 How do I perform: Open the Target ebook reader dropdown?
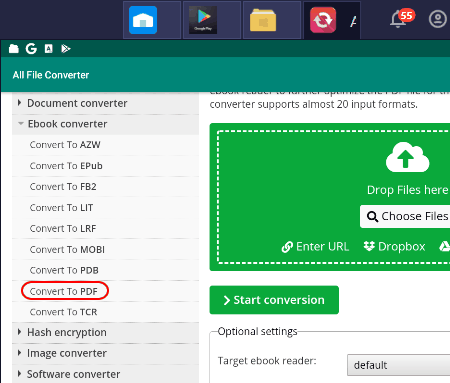pyautogui.click(x=399, y=365)
